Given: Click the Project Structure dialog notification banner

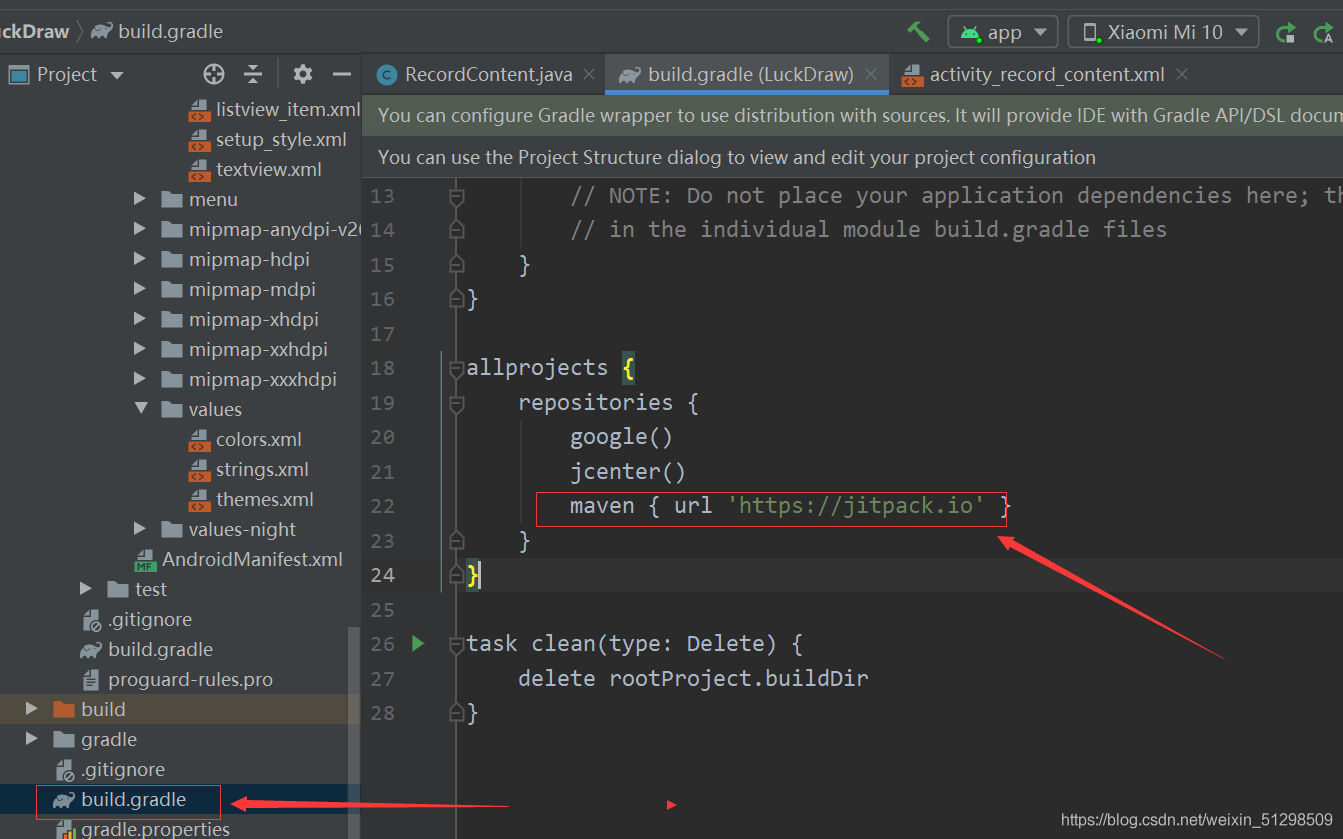Looking at the screenshot, I should (x=852, y=157).
